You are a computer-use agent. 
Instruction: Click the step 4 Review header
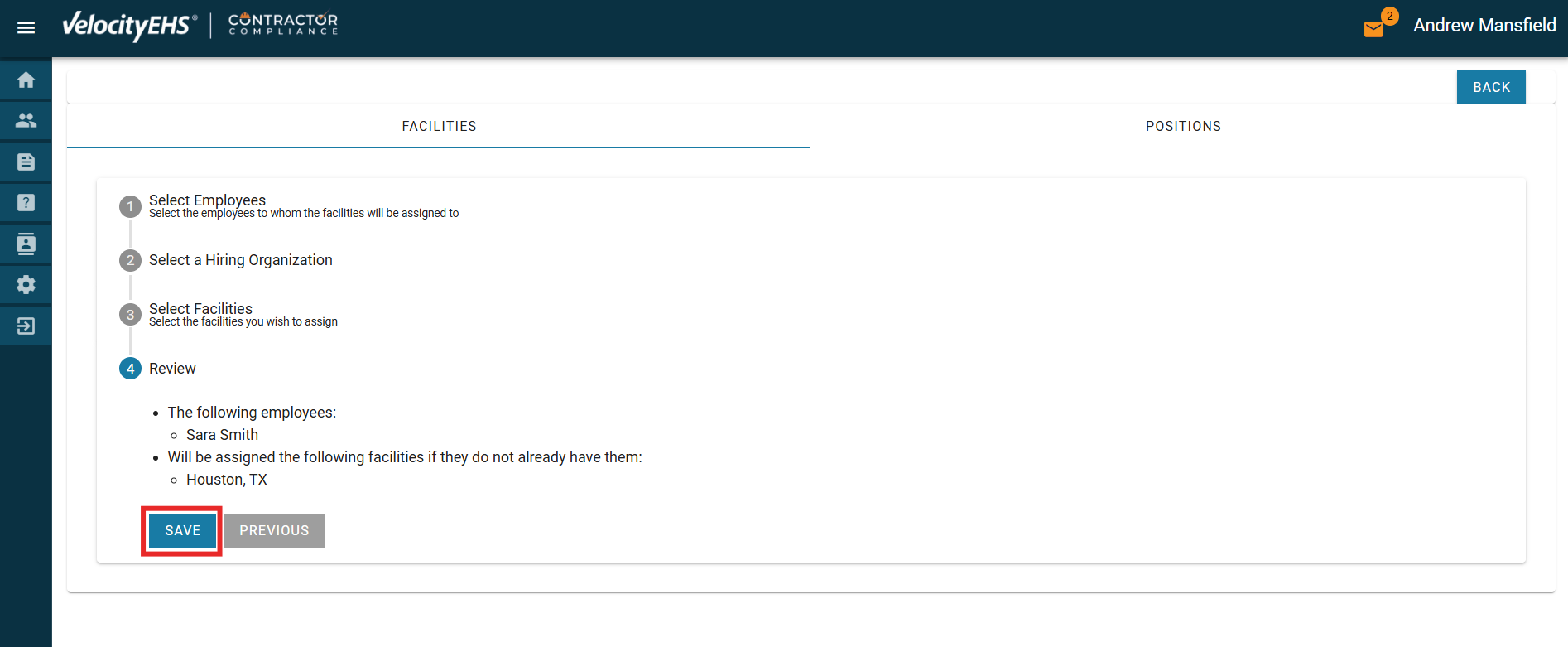pyautogui.click(x=172, y=369)
